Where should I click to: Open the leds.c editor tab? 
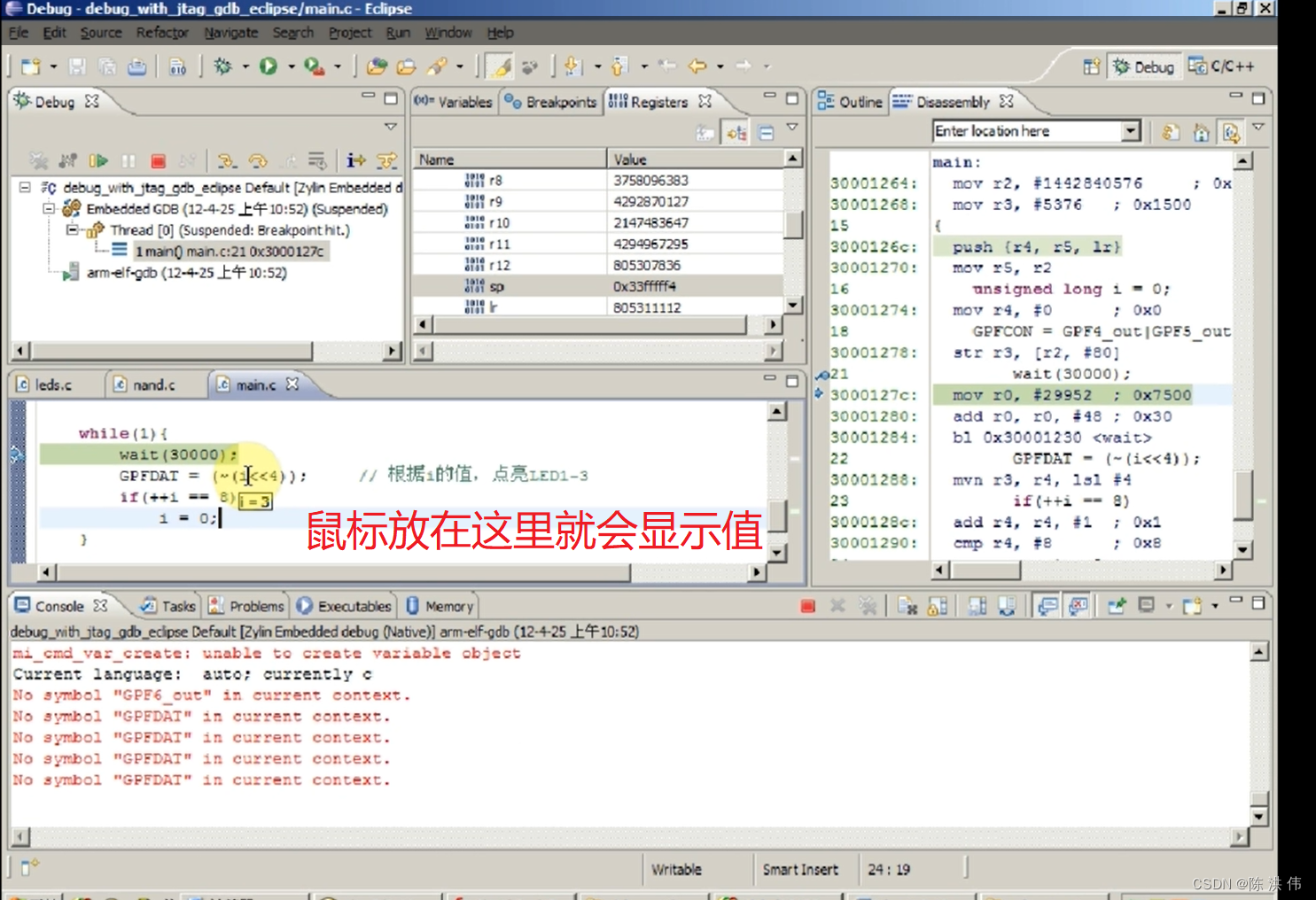pyautogui.click(x=52, y=385)
